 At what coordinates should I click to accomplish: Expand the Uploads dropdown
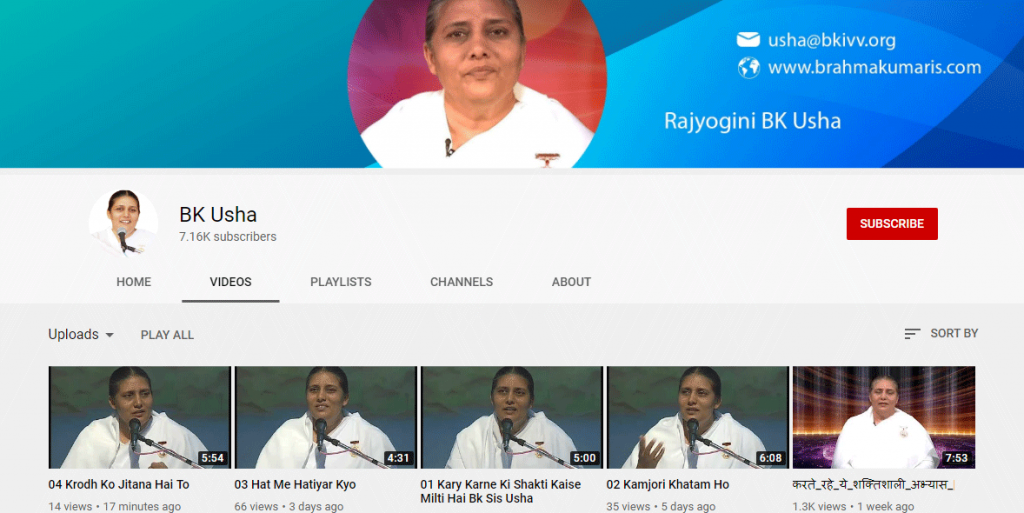coord(81,334)
